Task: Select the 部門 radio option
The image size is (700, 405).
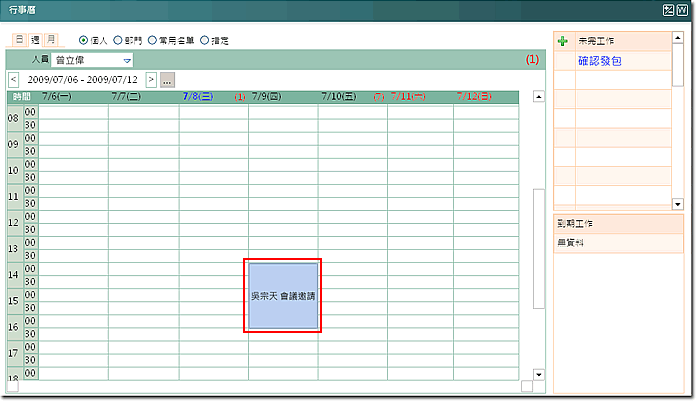Action: coord(118,40)
